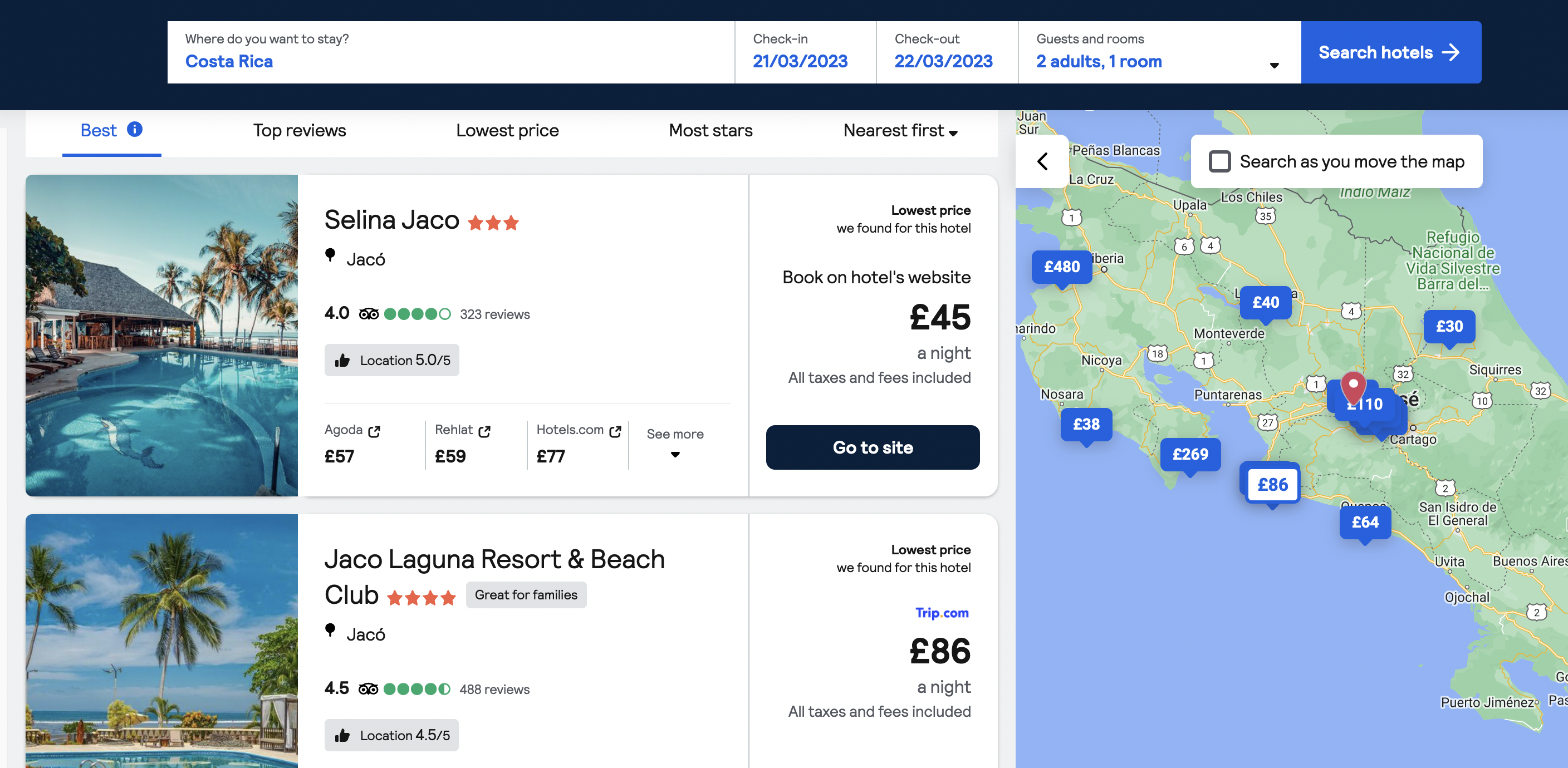Open Selina Jaco pool photo
1568x768 pixels.
pyautogui.click(x=162, y=336)
